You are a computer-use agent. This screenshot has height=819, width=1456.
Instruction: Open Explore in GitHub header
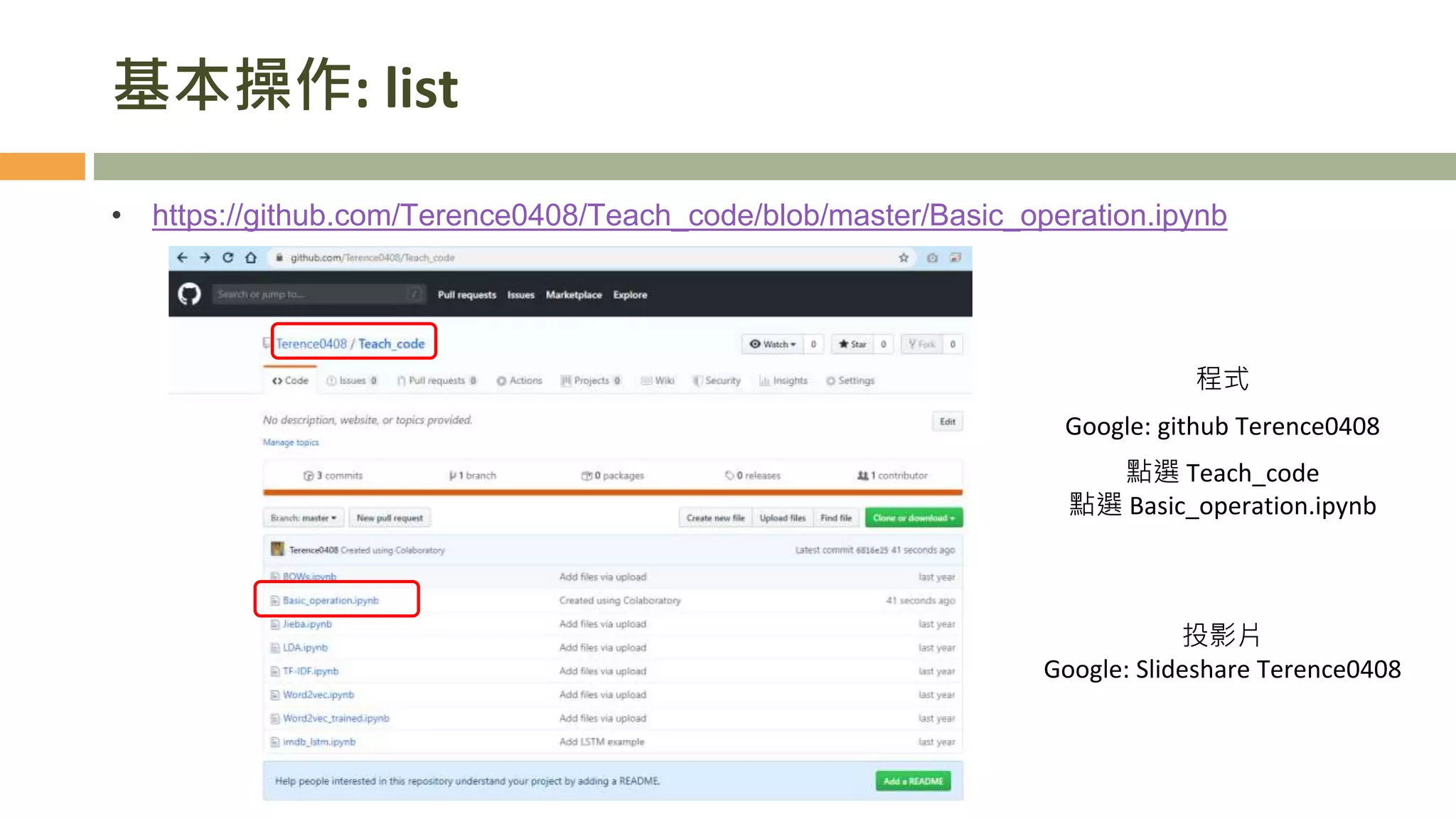(x=630, y=294)
